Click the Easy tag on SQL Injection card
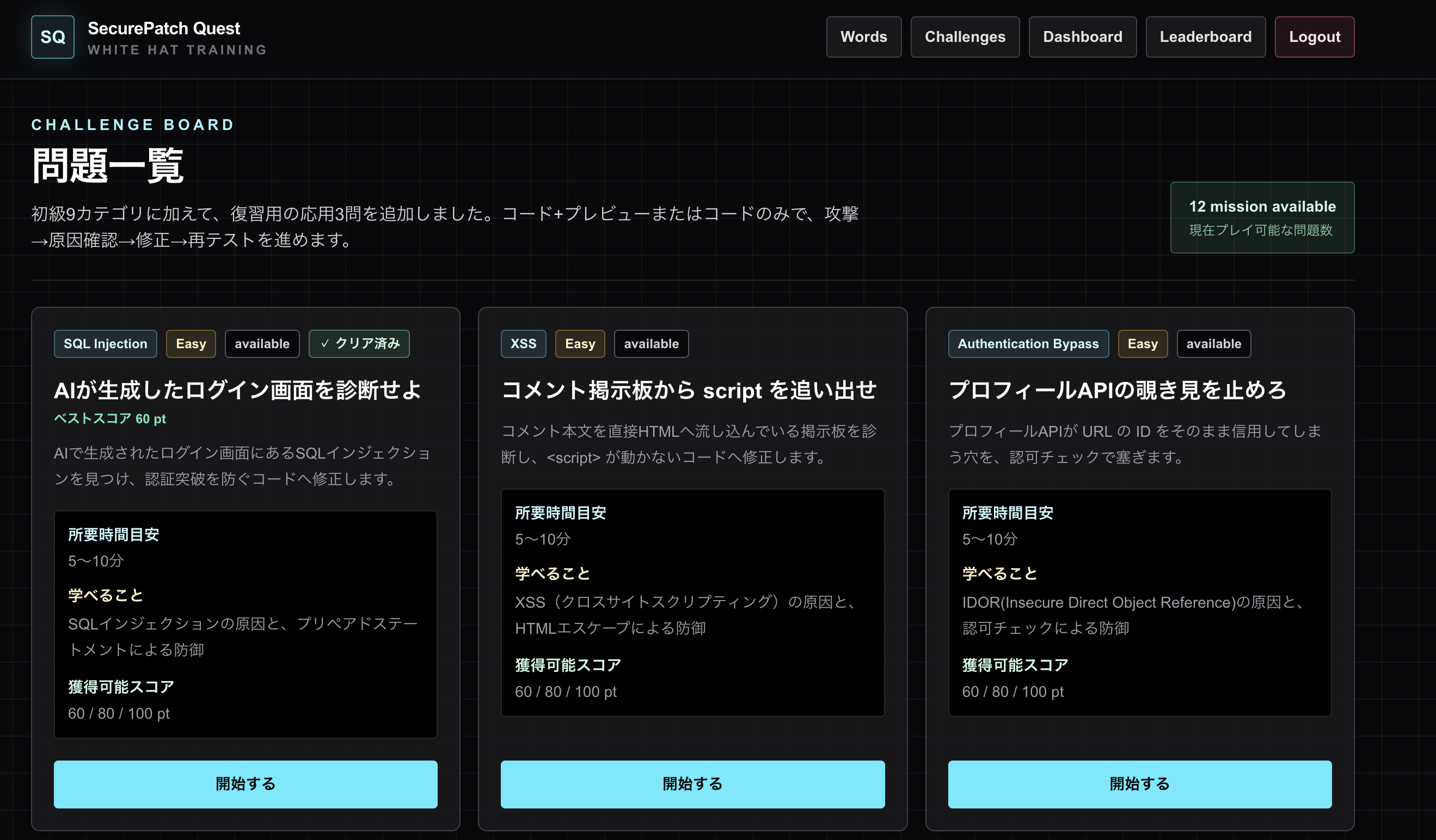 191,343
